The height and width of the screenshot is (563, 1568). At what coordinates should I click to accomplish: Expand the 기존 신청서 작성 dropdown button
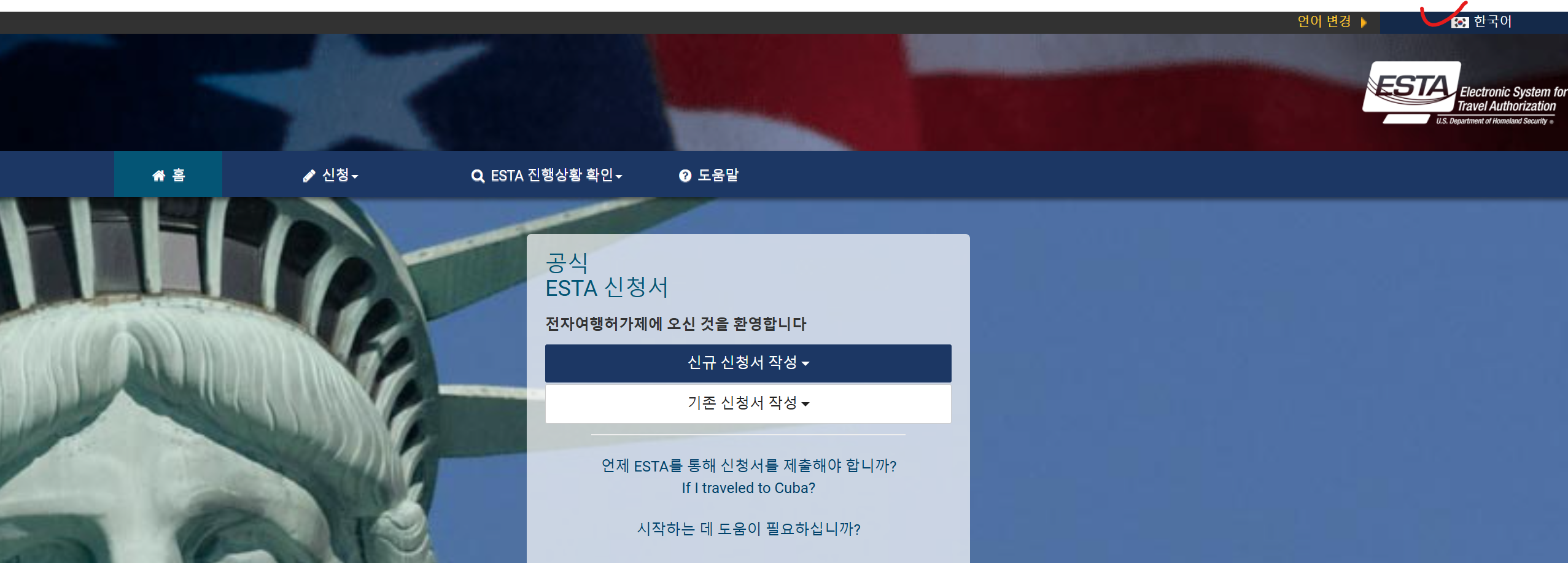point(748,403)
